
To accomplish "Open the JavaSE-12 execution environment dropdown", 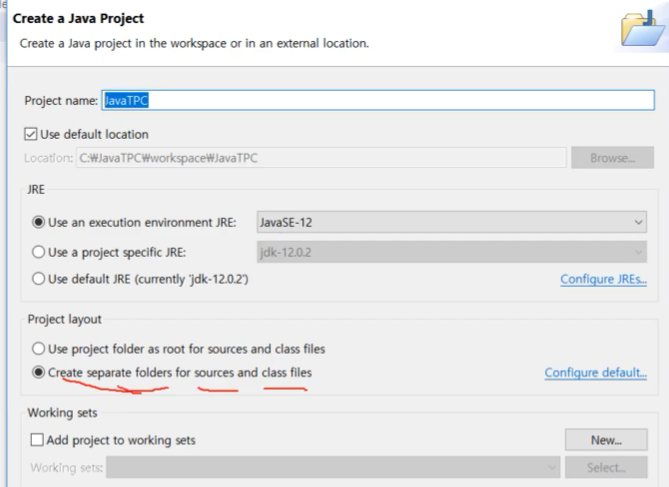I will 451,222.
